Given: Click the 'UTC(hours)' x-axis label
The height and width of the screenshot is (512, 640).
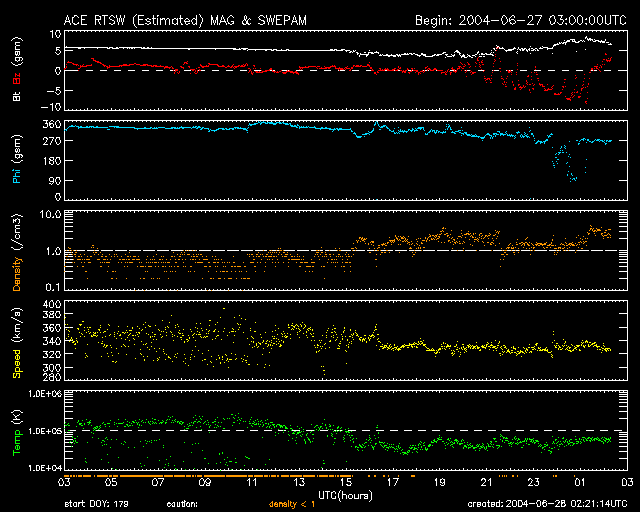Looking at the screenshot, I should (345, 496).
